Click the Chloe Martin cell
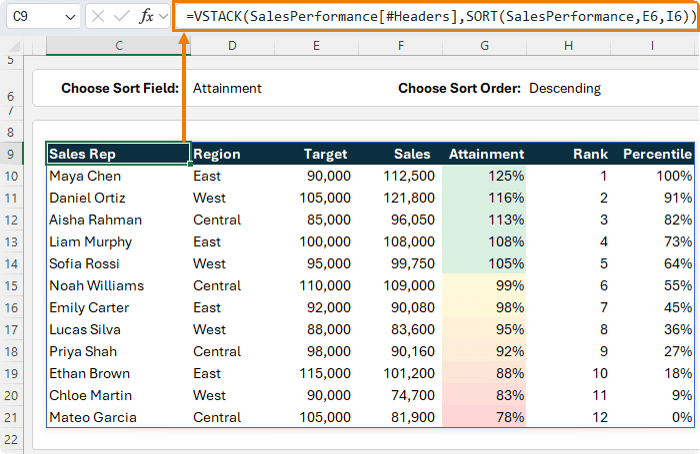Viewport: 700px width, 454px height. [118, 395]
